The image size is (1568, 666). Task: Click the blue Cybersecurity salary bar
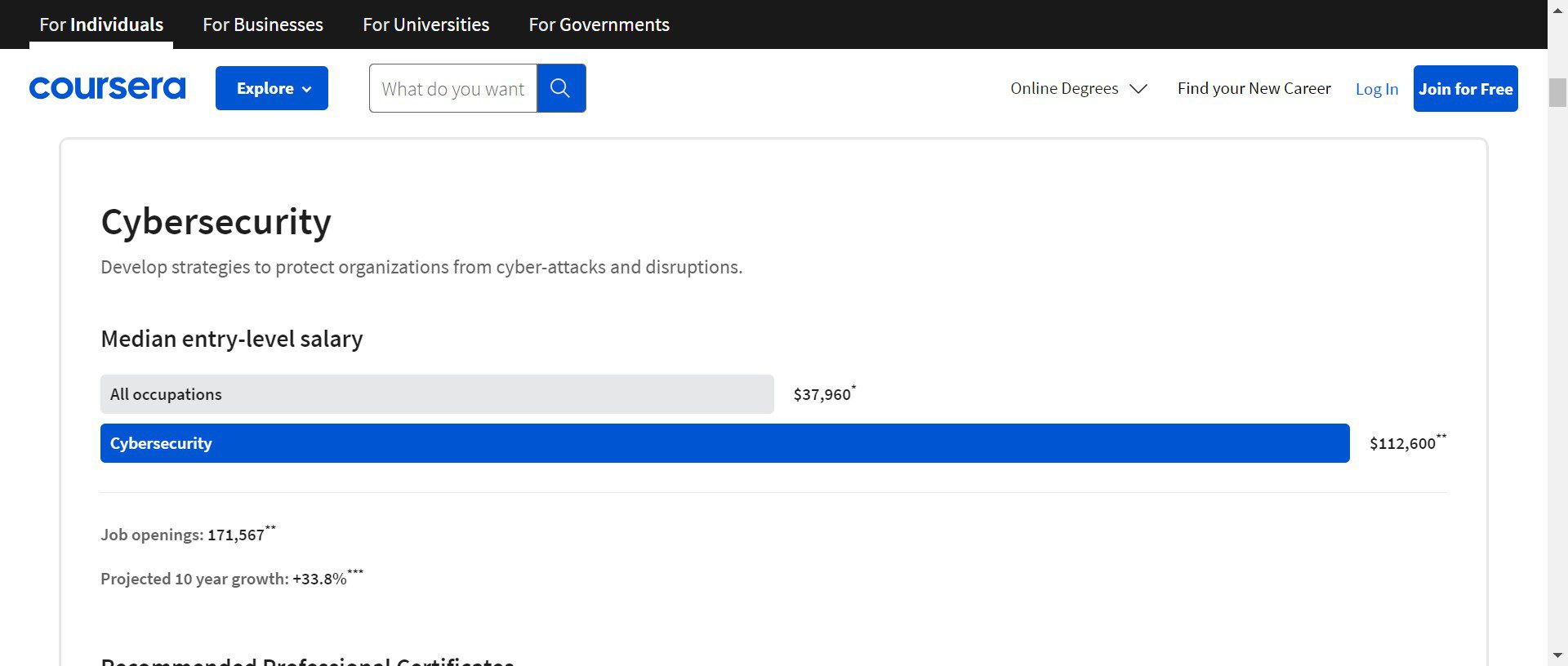[x=724, y=443]
